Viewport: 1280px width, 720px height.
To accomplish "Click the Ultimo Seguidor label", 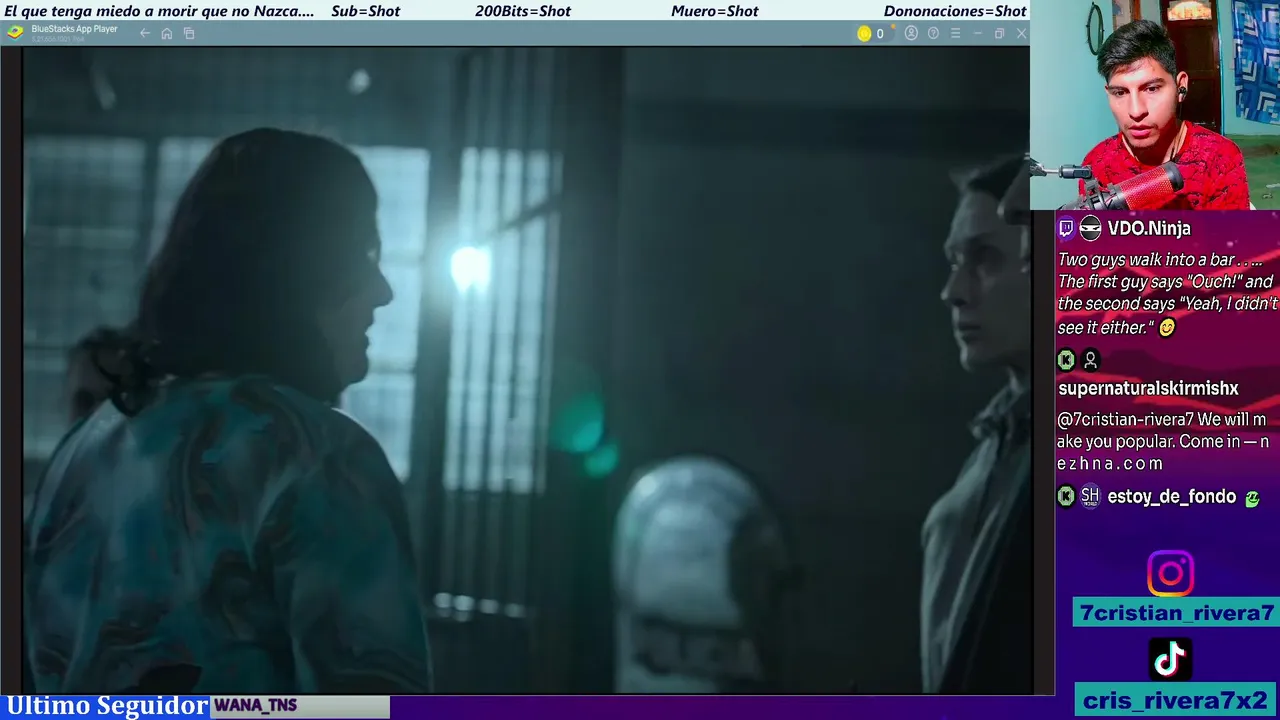I will [107, 706].
